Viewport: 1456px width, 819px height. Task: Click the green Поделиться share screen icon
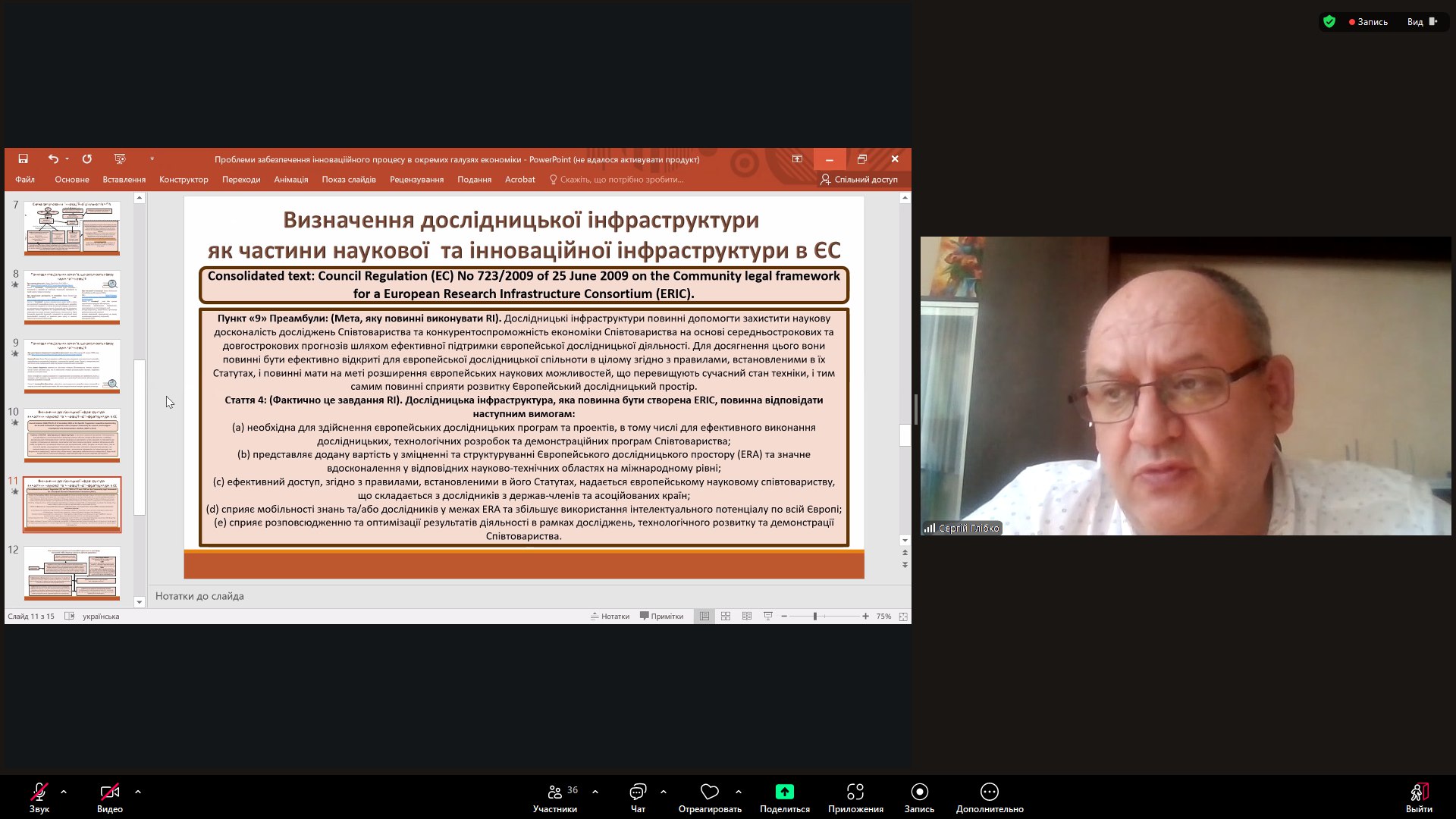pyautogui.click(x=784, y=792)
